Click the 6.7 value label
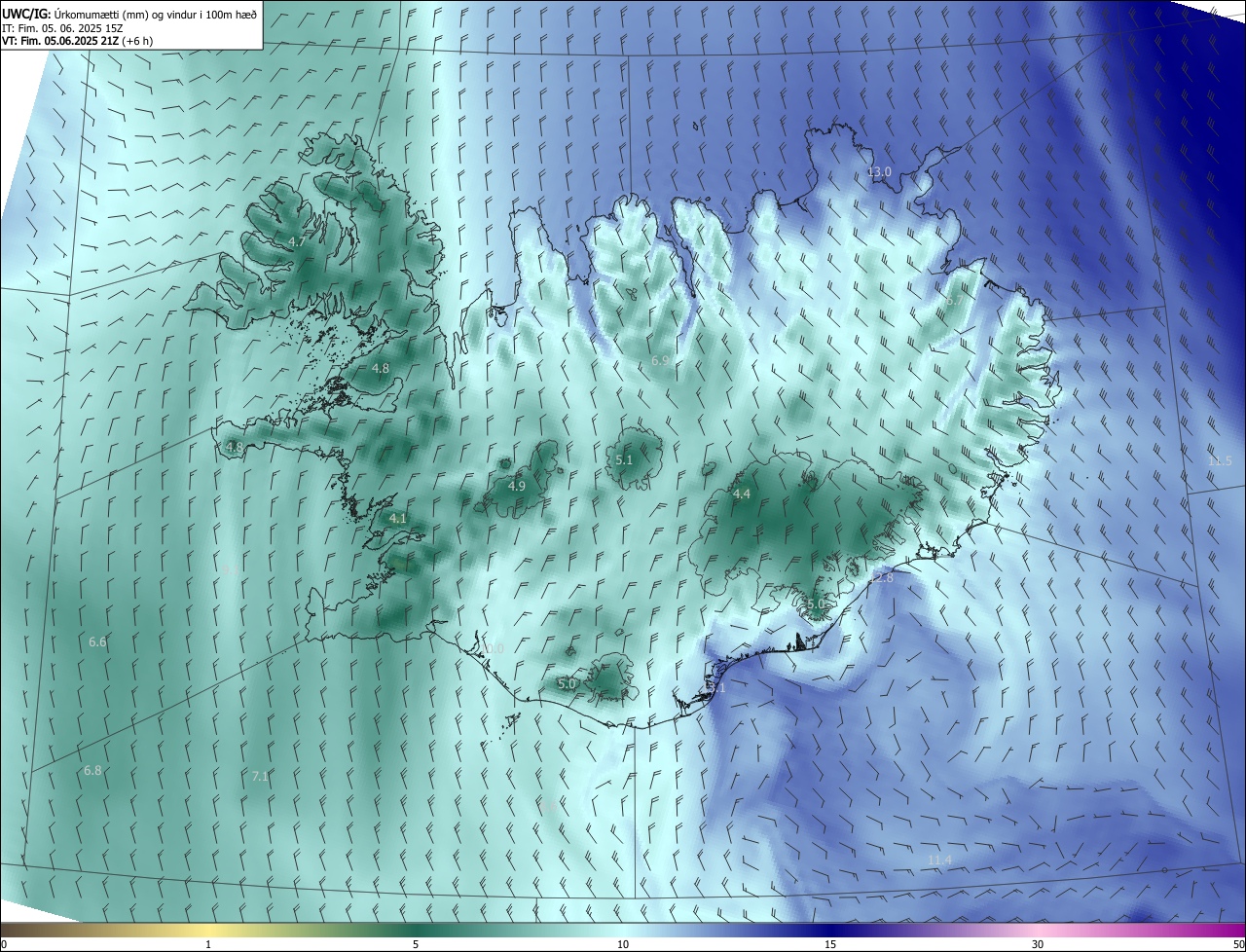The height and width of the screenshot is (952, 1246). click(953, 301)
